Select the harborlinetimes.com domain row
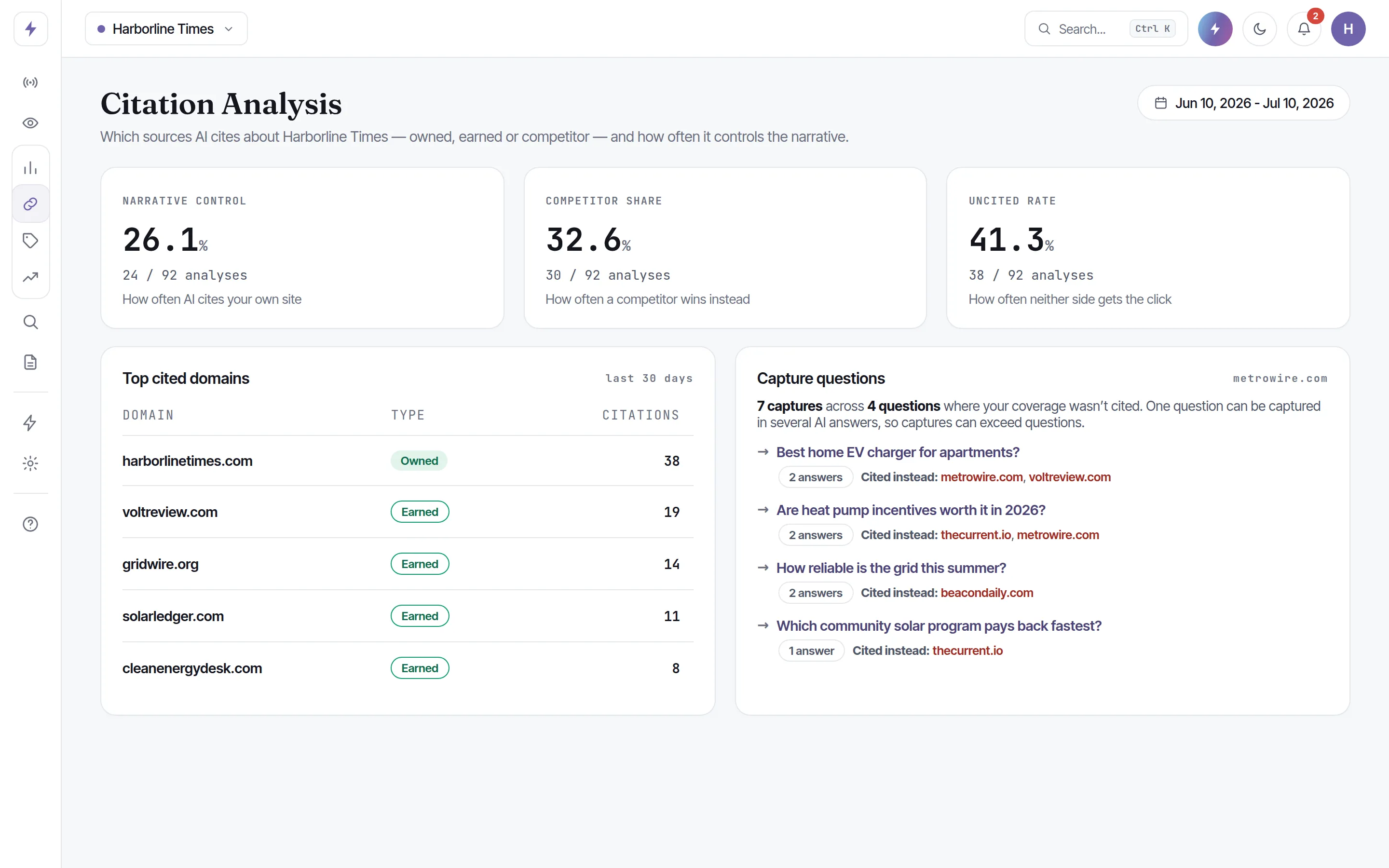Viewport: 1389px width, 868px height. point(408,461)
